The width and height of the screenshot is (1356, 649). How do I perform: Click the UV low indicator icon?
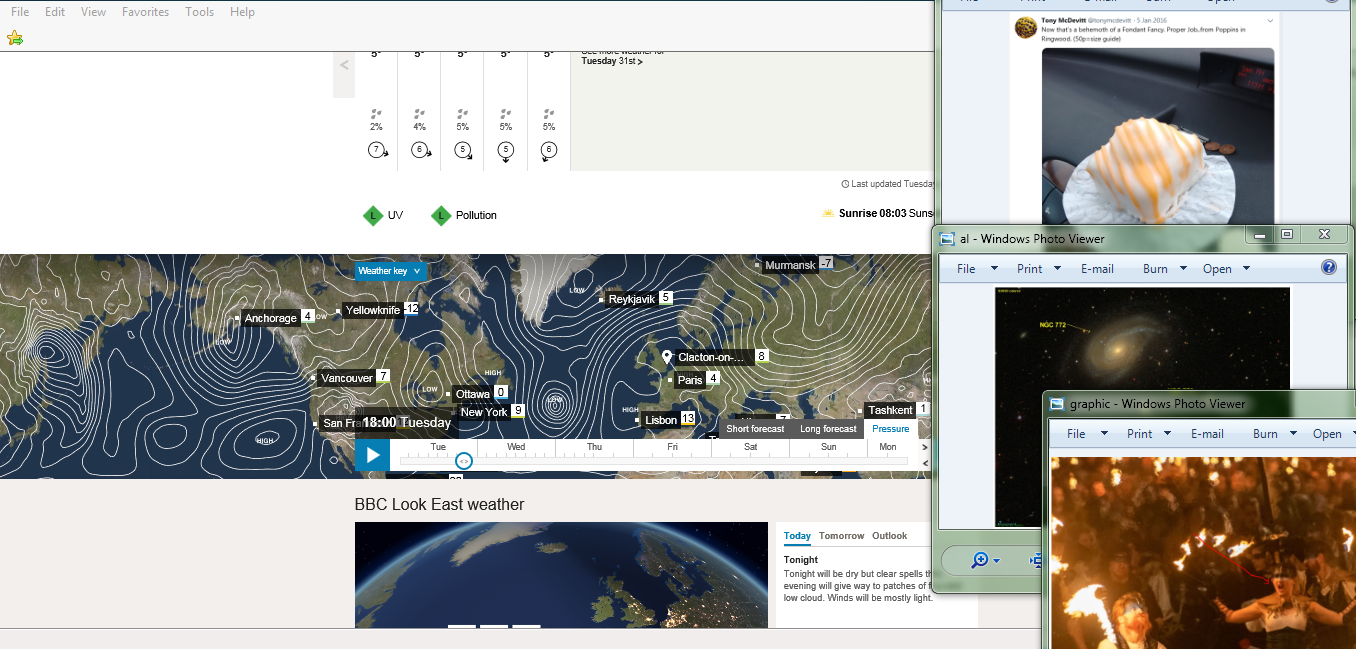tap(372, 215)
